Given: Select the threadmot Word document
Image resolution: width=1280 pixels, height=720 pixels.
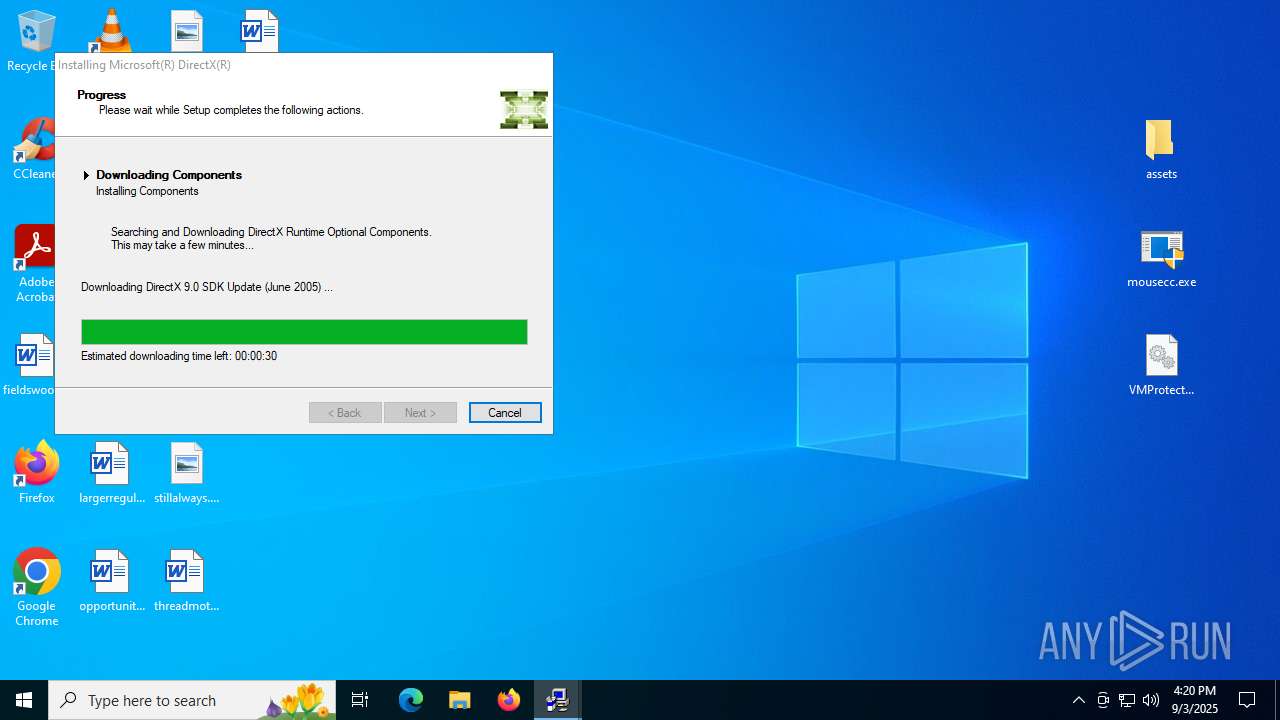Looking at the screenshot, I should (186, 581).
